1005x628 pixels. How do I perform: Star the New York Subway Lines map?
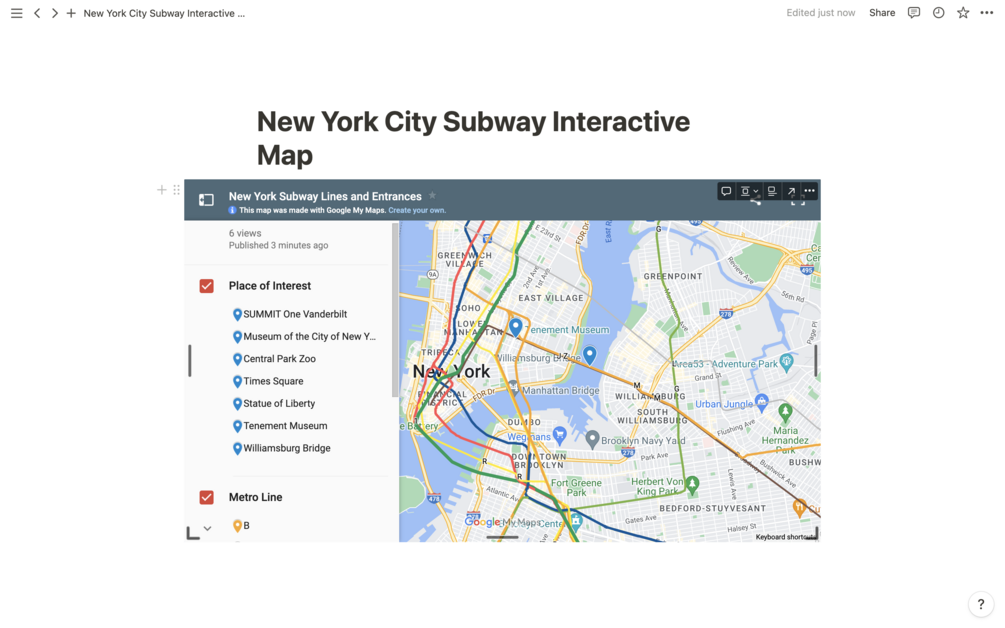[432, 195]
